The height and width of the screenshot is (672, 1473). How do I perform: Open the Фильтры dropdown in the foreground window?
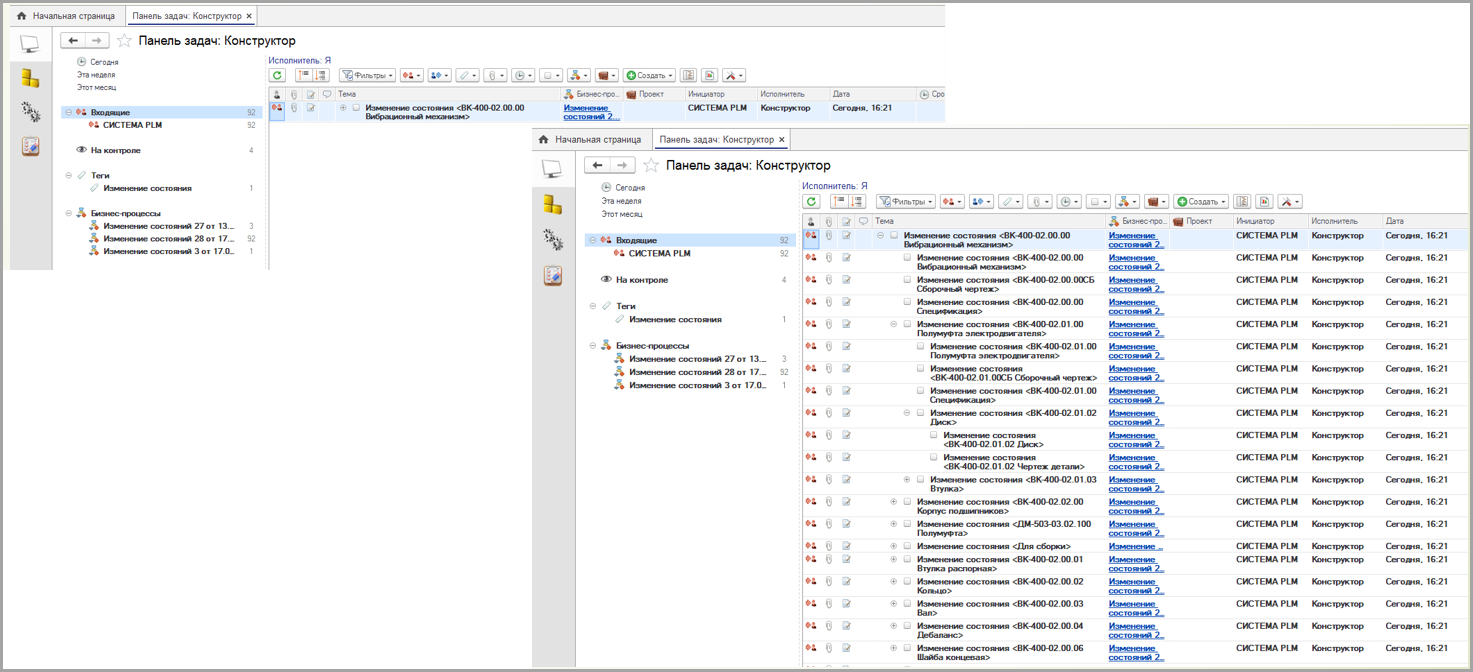906,202
